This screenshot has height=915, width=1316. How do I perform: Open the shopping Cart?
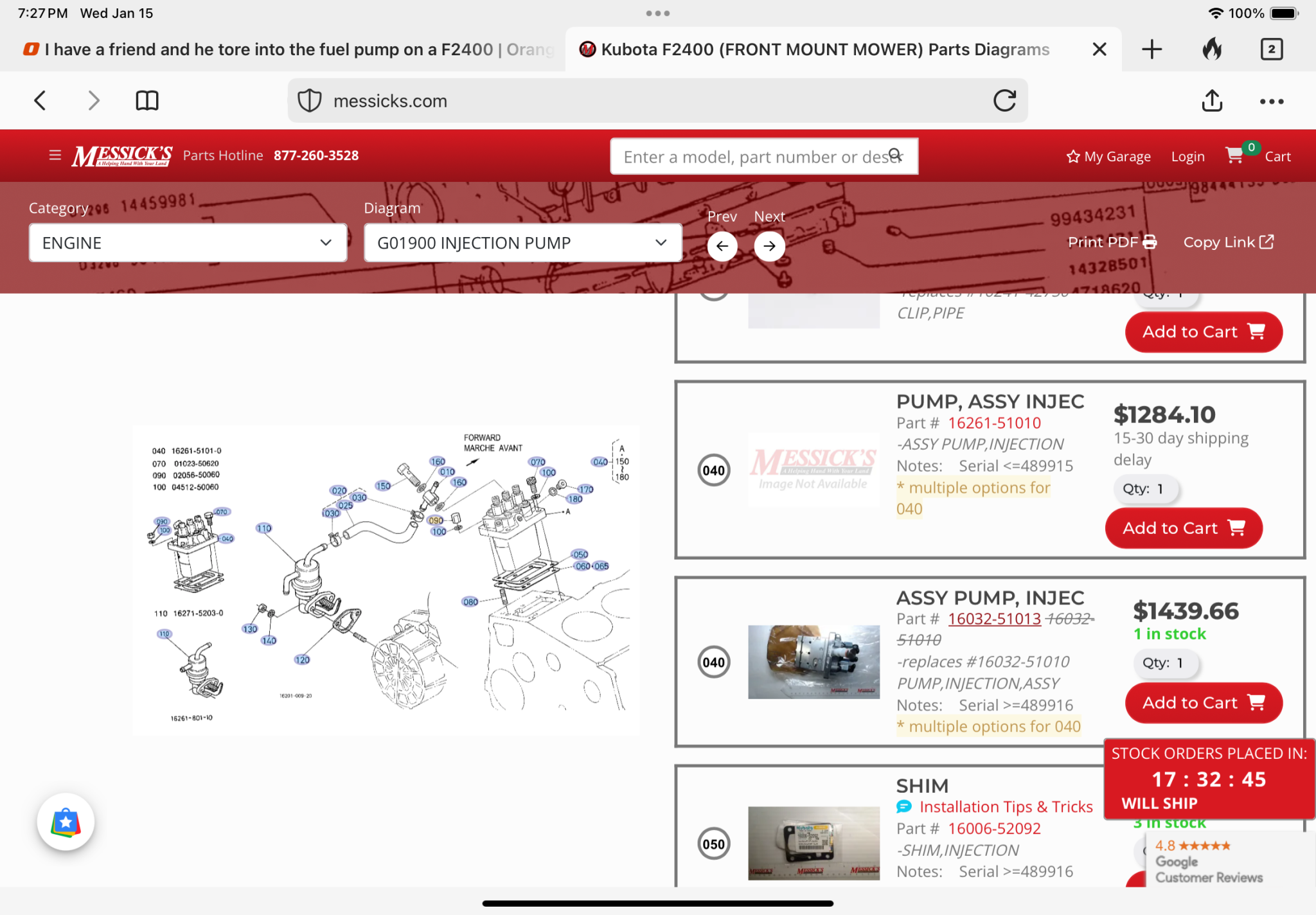coord(1258,155)
